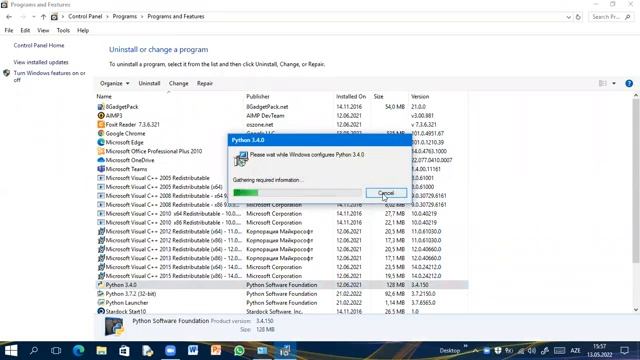Select the Stardock Start10 row

[282, 311]
